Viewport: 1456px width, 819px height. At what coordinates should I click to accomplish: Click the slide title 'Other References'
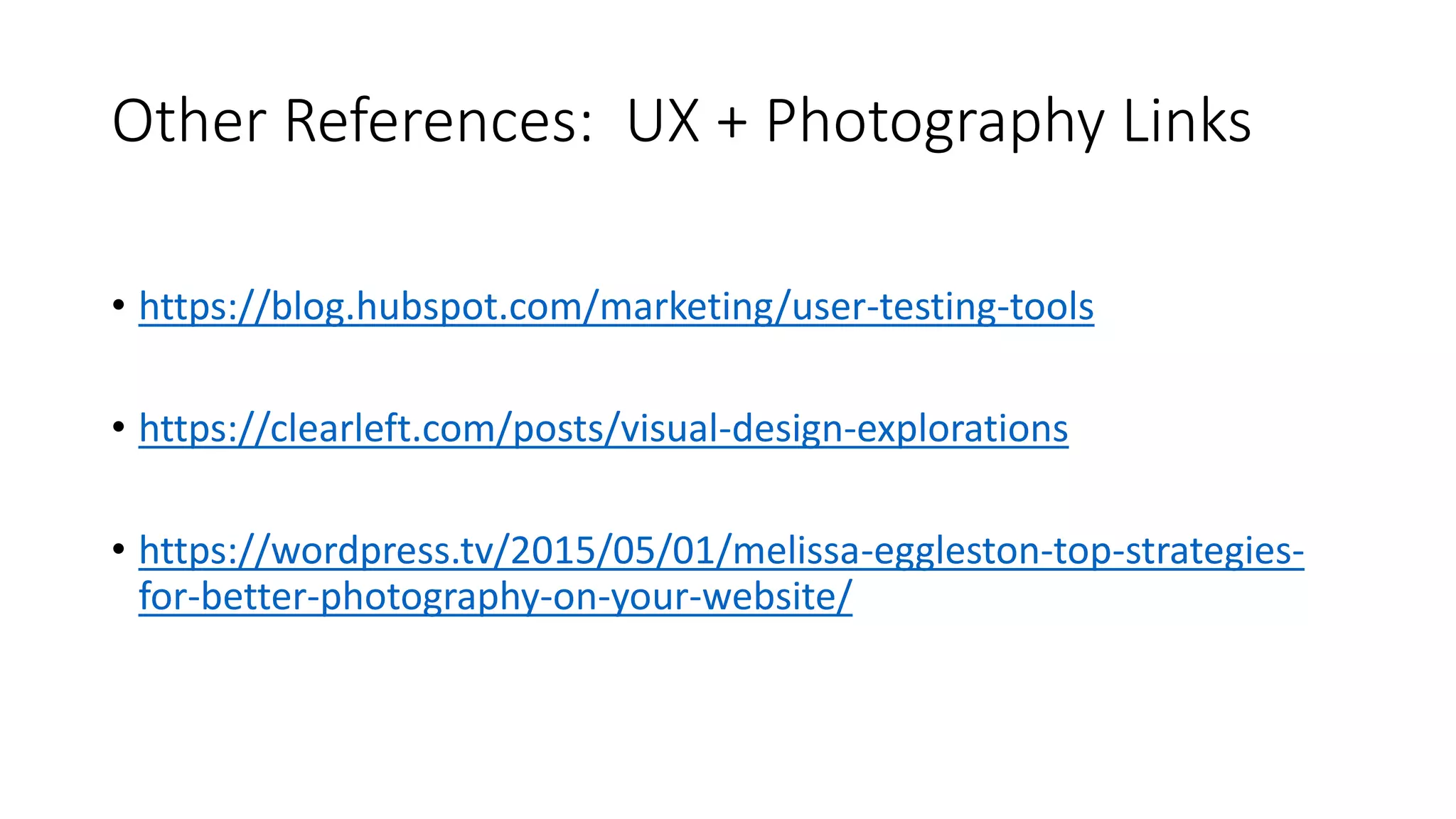click(351, 122)
